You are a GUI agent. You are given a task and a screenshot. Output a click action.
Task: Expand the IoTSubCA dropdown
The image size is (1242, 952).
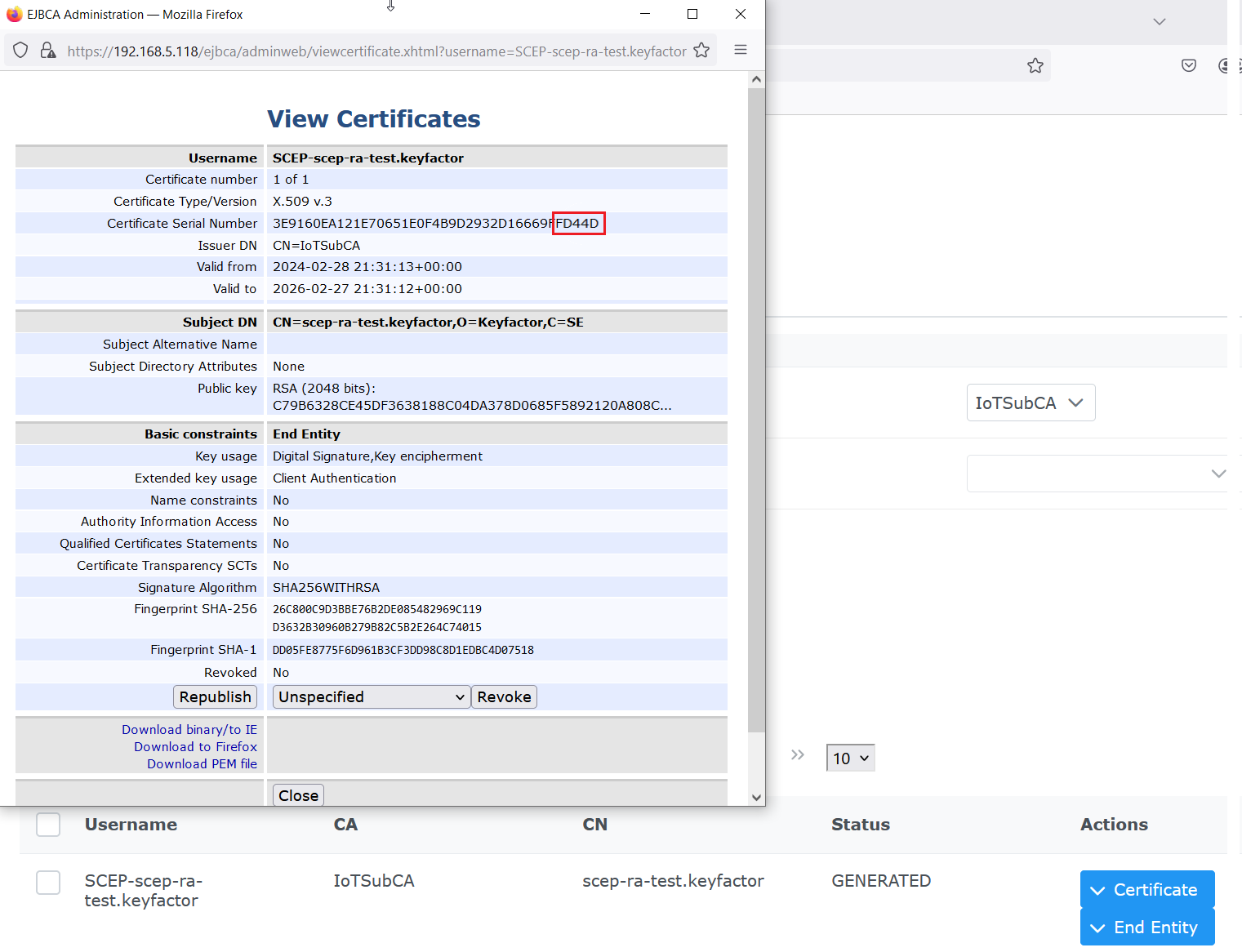1031,403
